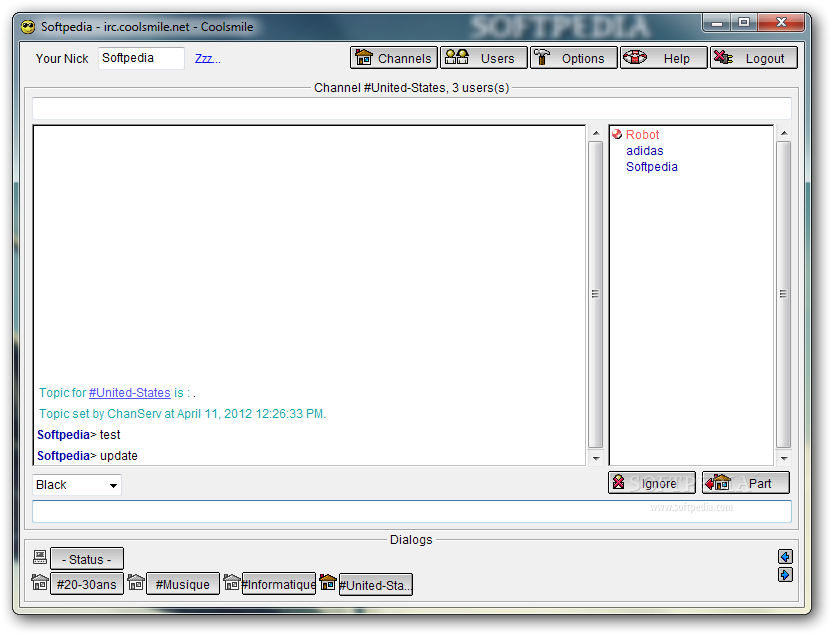
Task: Click the user list scrollbar thumb
Action: coord(784,294)
